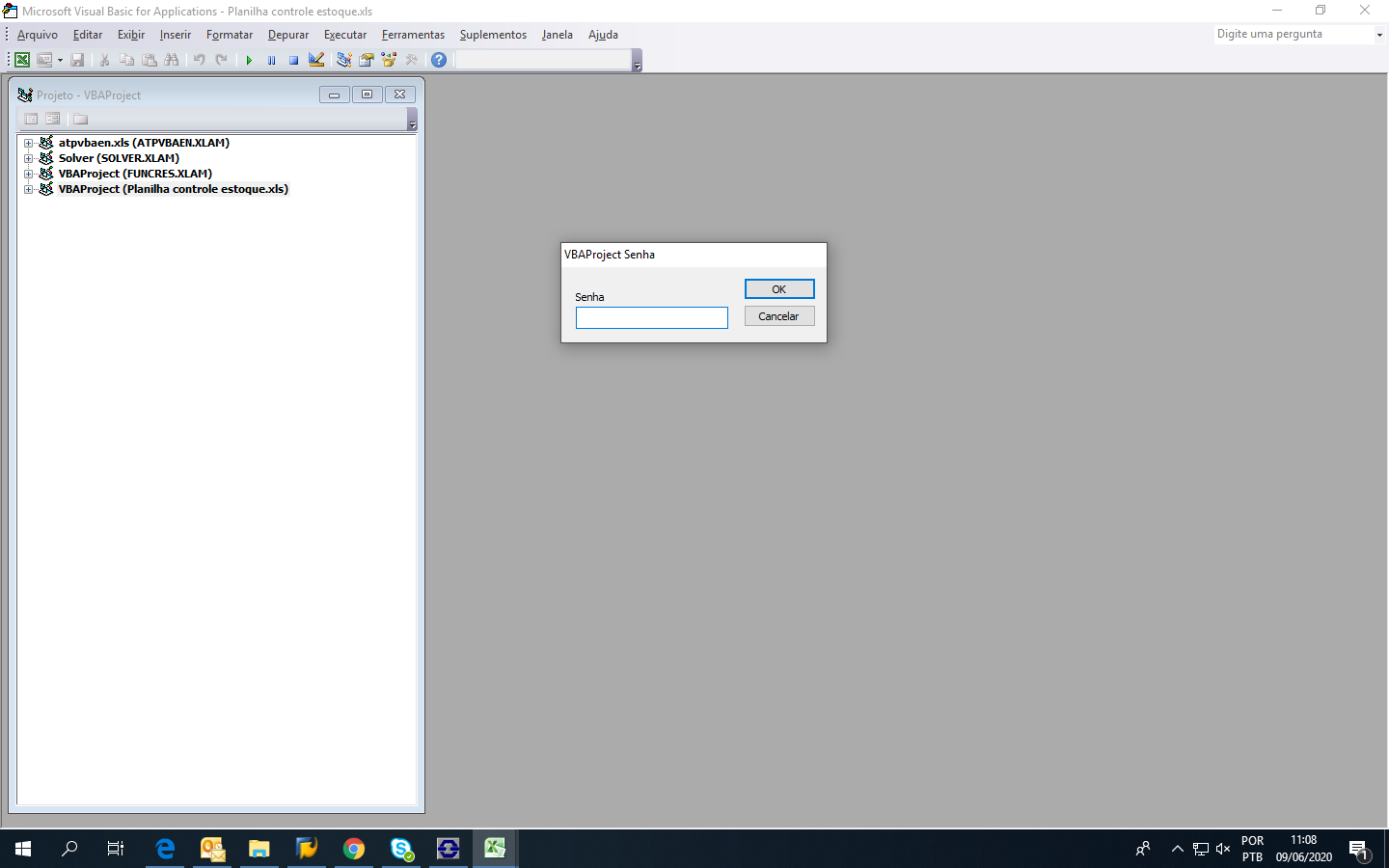Open the Janela menu
The height and width of the screenshot is (868, 1389).
click(x=557, y=35)
